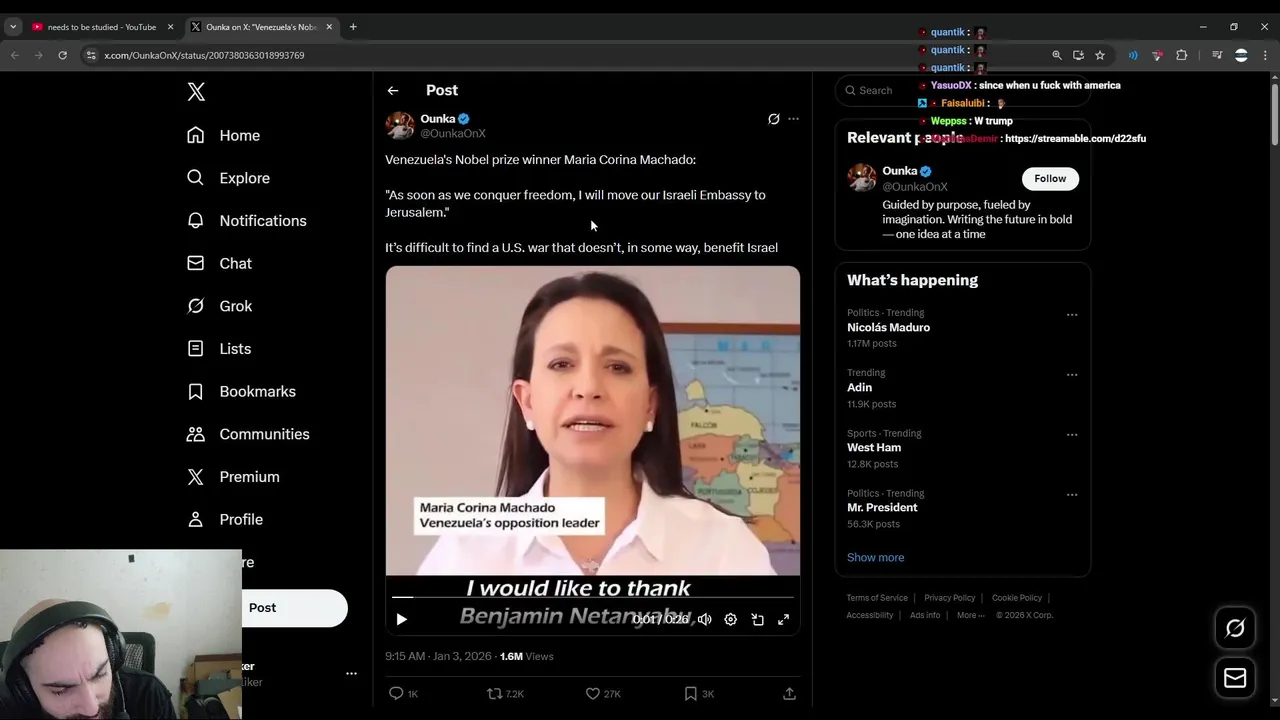This screenshot has height=720, width=1280.
Task: Open video settings gear icon
Action: [731, 620]
